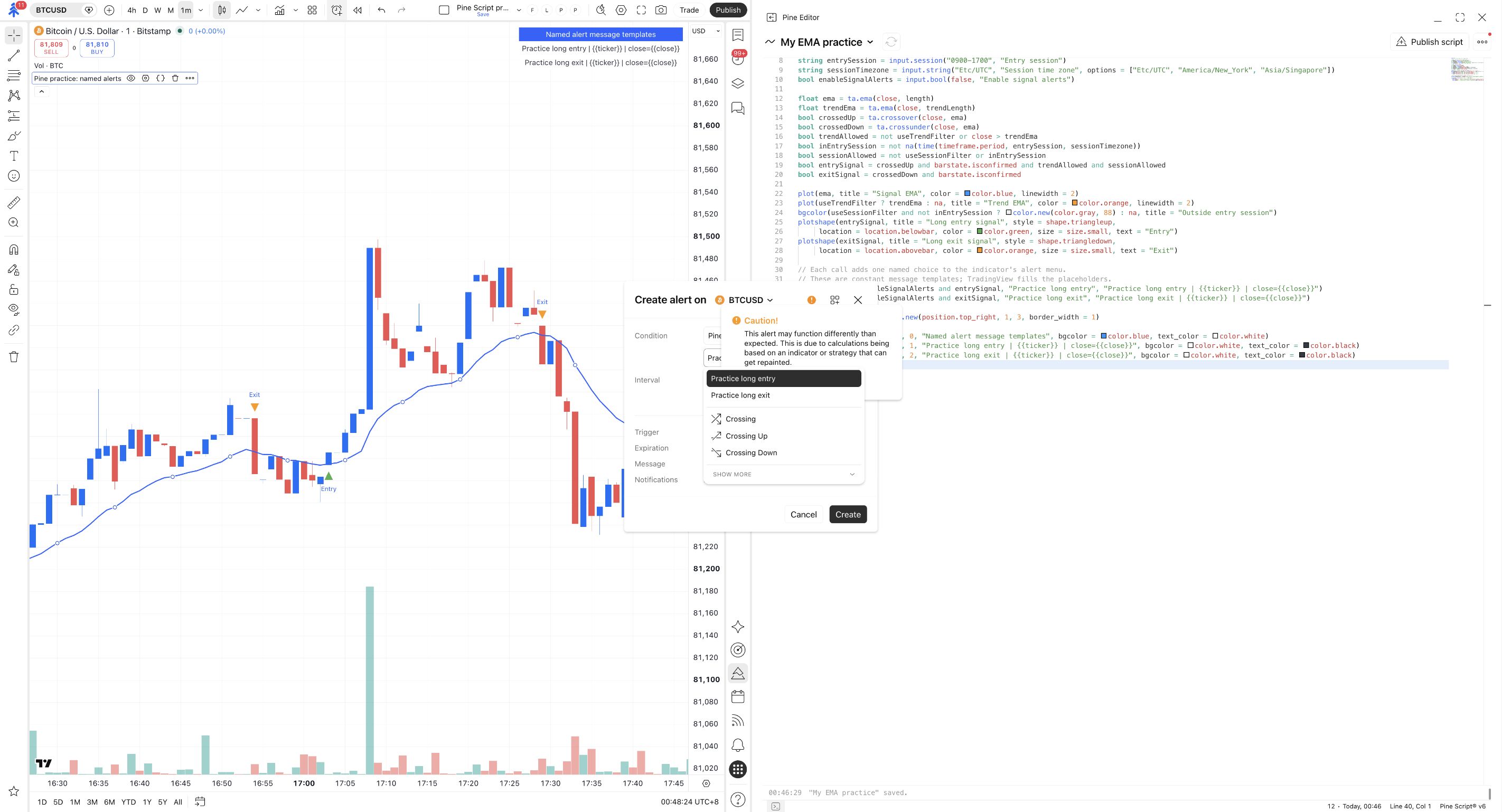Click the orange swatch on line 23
1502x812 pixels.
[x=1075, y=203]
